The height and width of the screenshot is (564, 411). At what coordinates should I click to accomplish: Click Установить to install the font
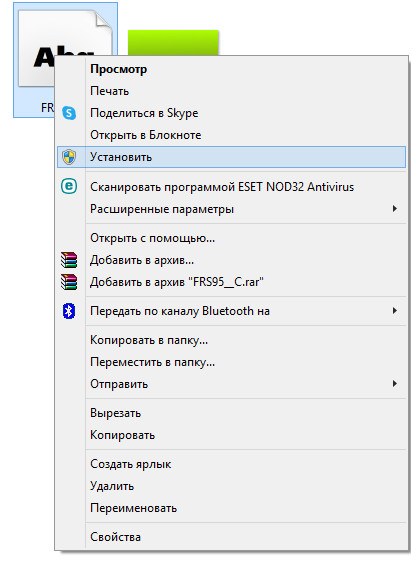(x=231, y=157)
